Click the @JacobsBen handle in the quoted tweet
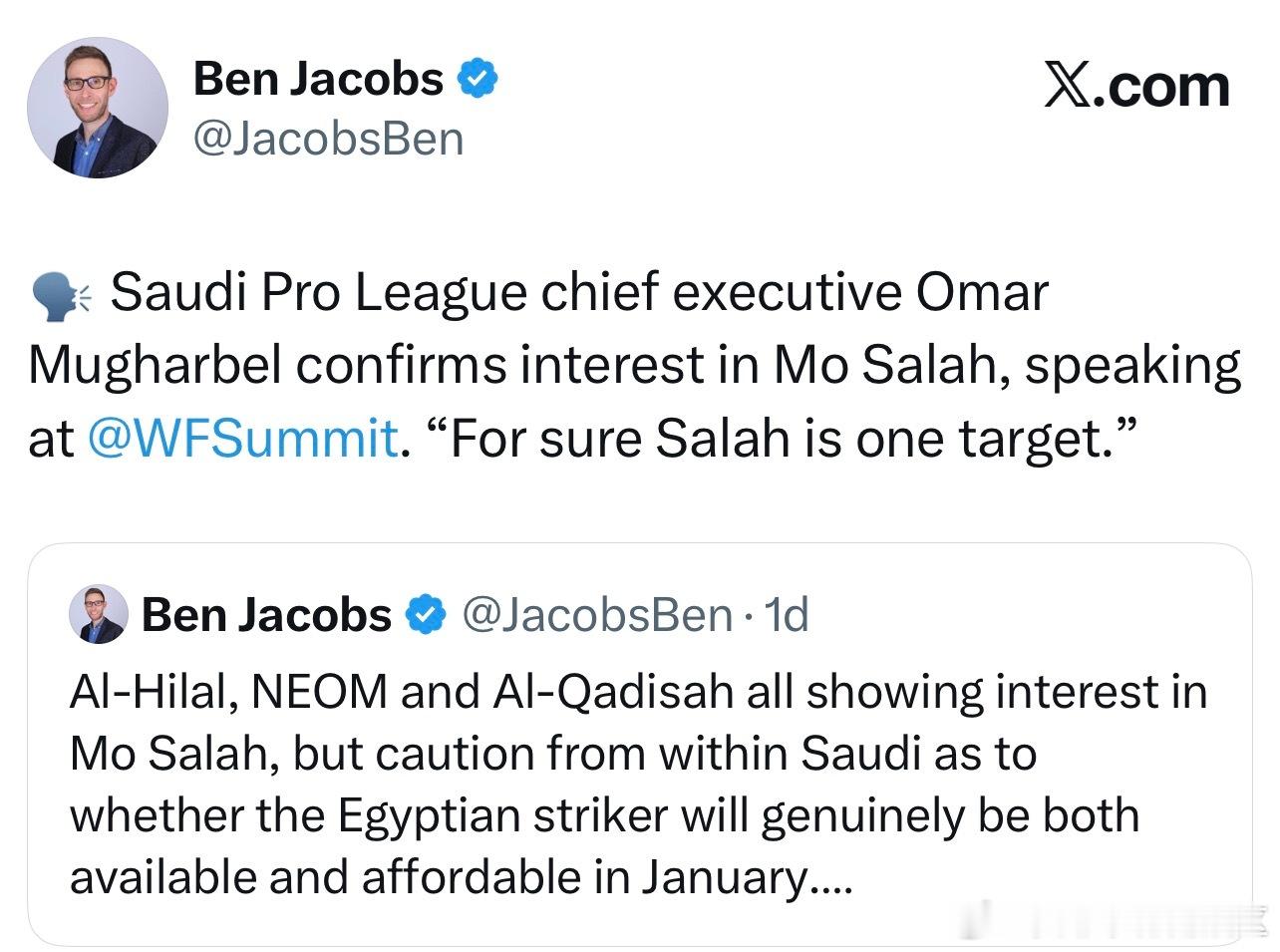The height and width of the screenshot is (952, 1280). tap(598, 615)
